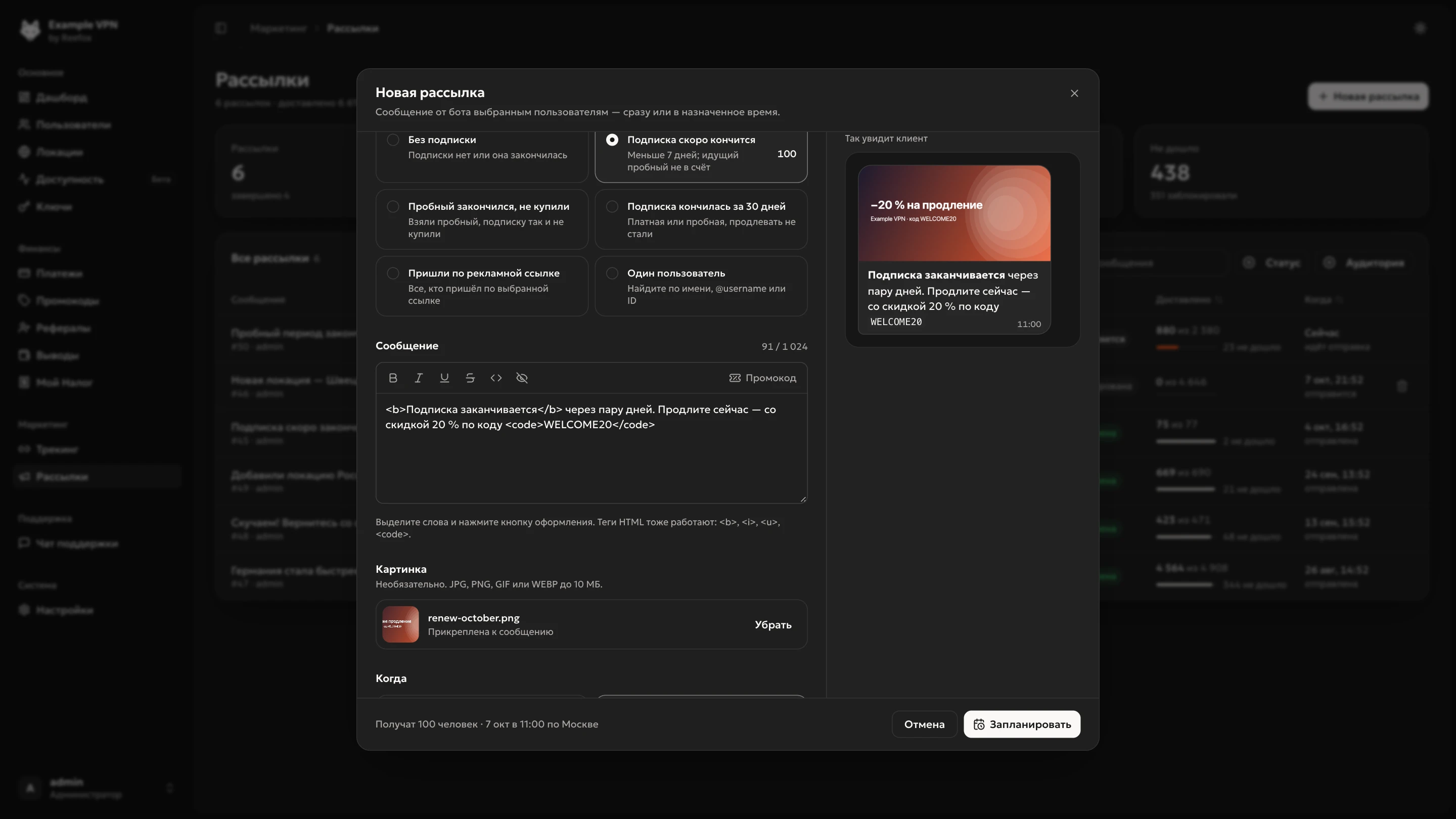Choose Подписка кончилась за 30 дней

click(x=701, y=219)
